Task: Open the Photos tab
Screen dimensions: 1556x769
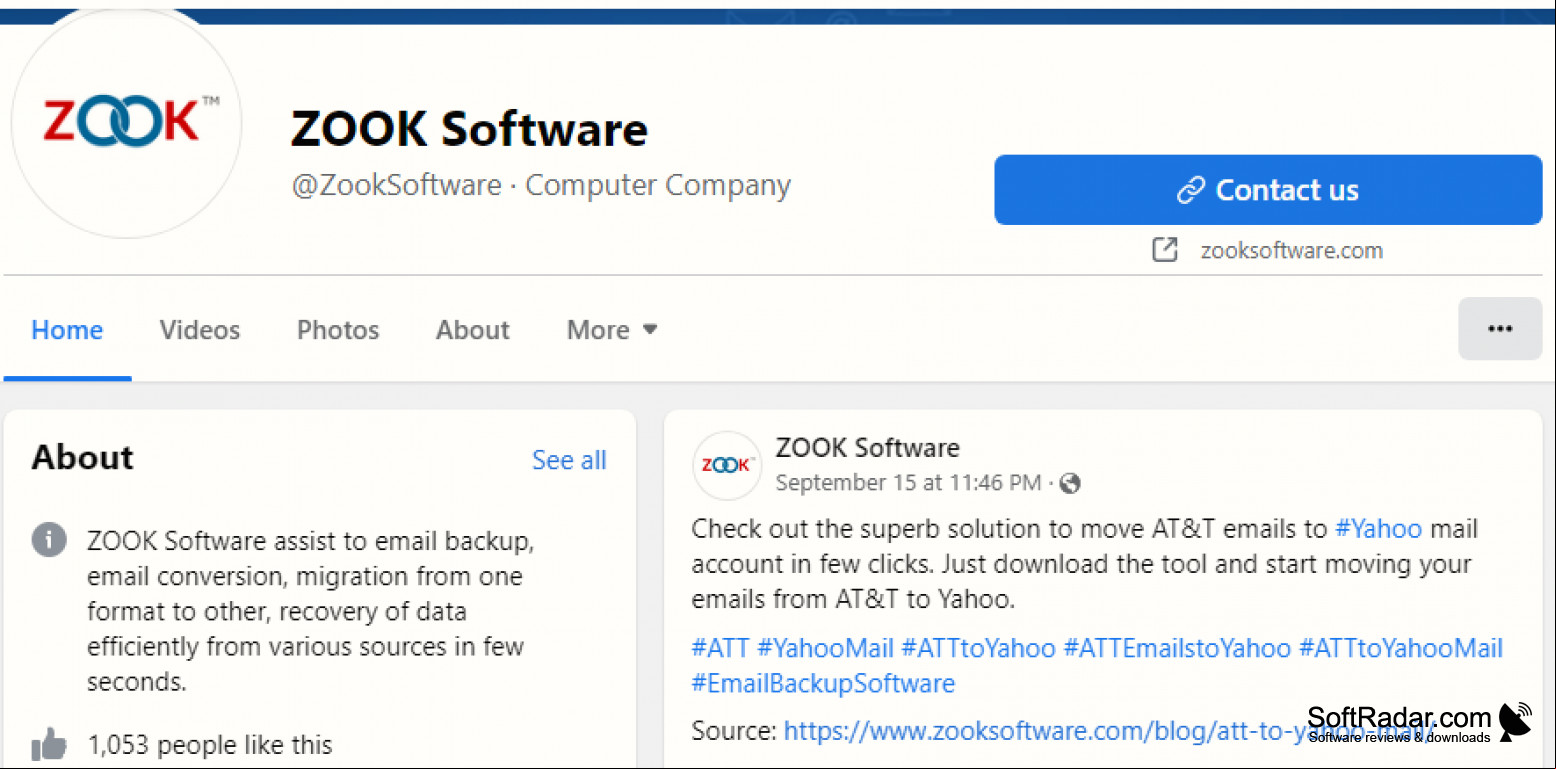Action: pyautogui.click(x=338, y=330)
